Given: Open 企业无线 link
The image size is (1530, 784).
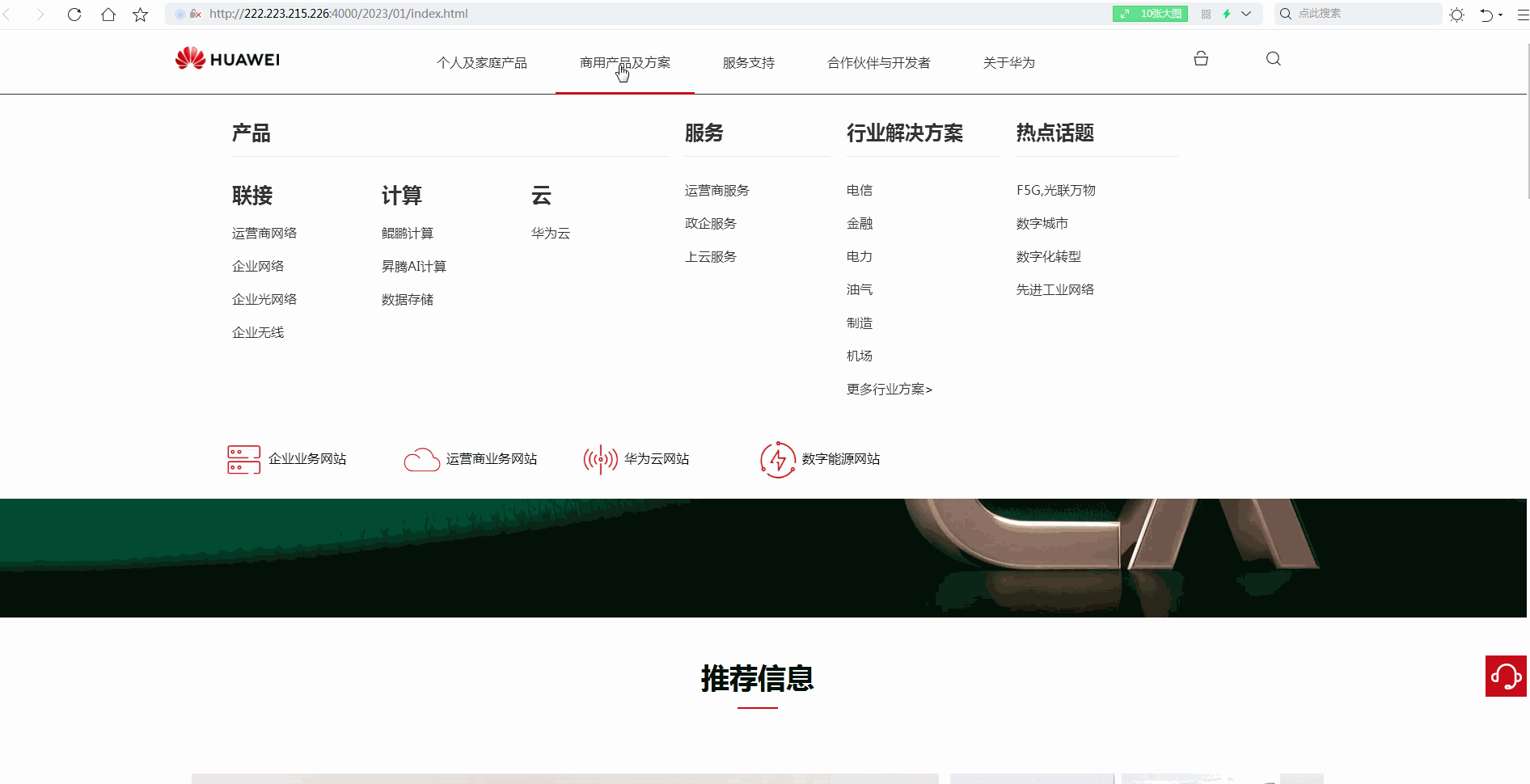Looking at the screenshot, I should pos(258,332).
